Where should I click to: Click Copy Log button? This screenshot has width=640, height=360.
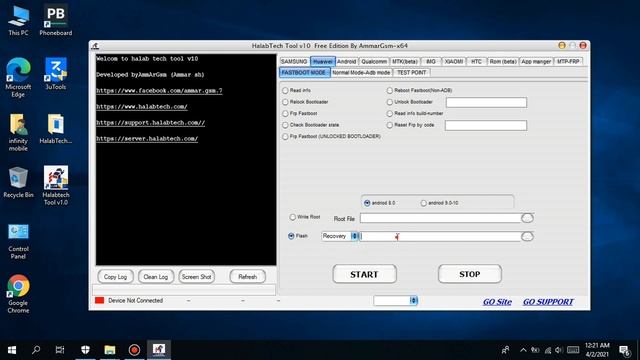pos(115,277)
